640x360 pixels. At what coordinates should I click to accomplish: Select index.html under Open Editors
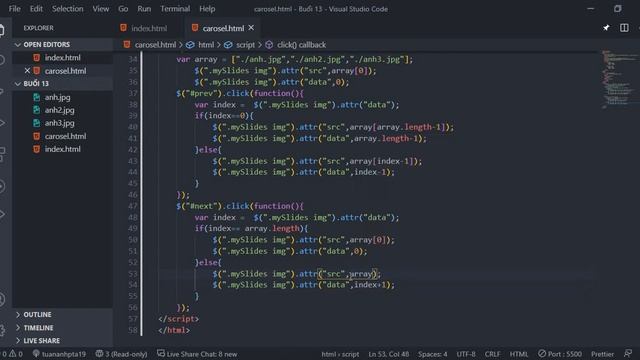point(62,58)
